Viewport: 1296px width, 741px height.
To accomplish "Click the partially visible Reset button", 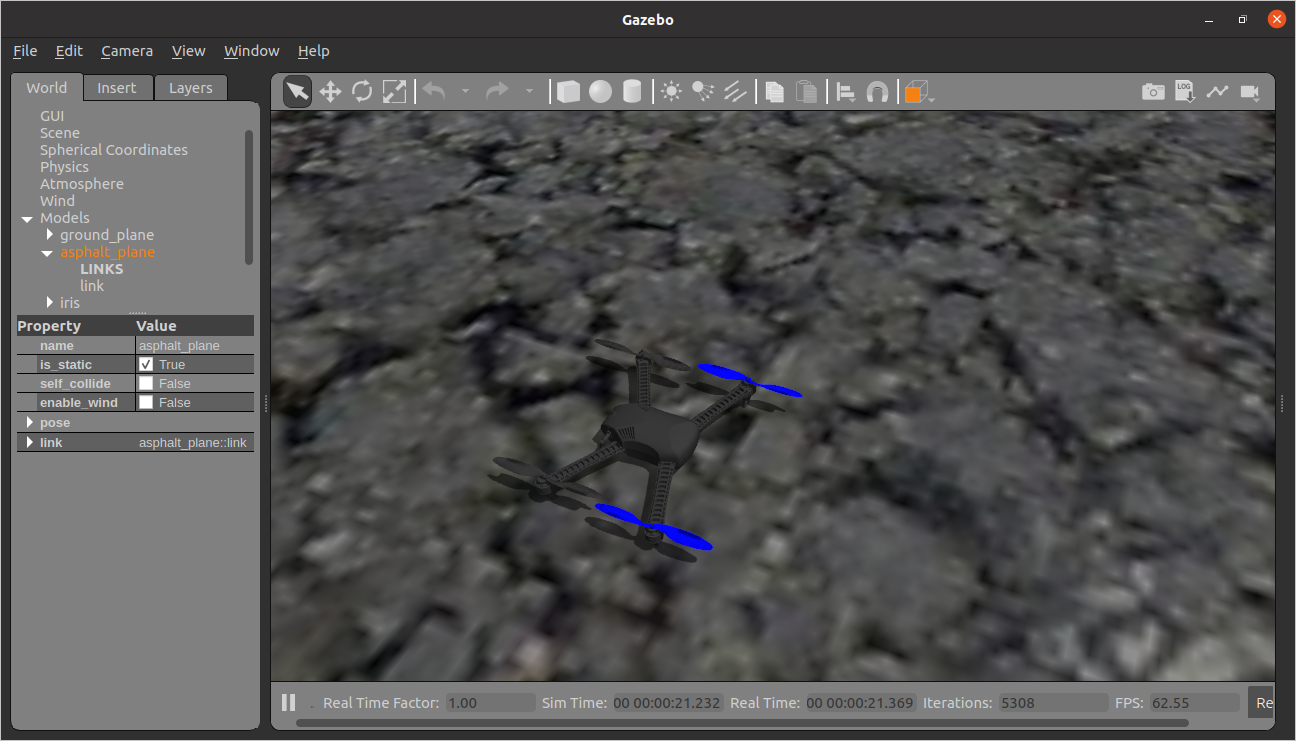I will [1262, 703].
